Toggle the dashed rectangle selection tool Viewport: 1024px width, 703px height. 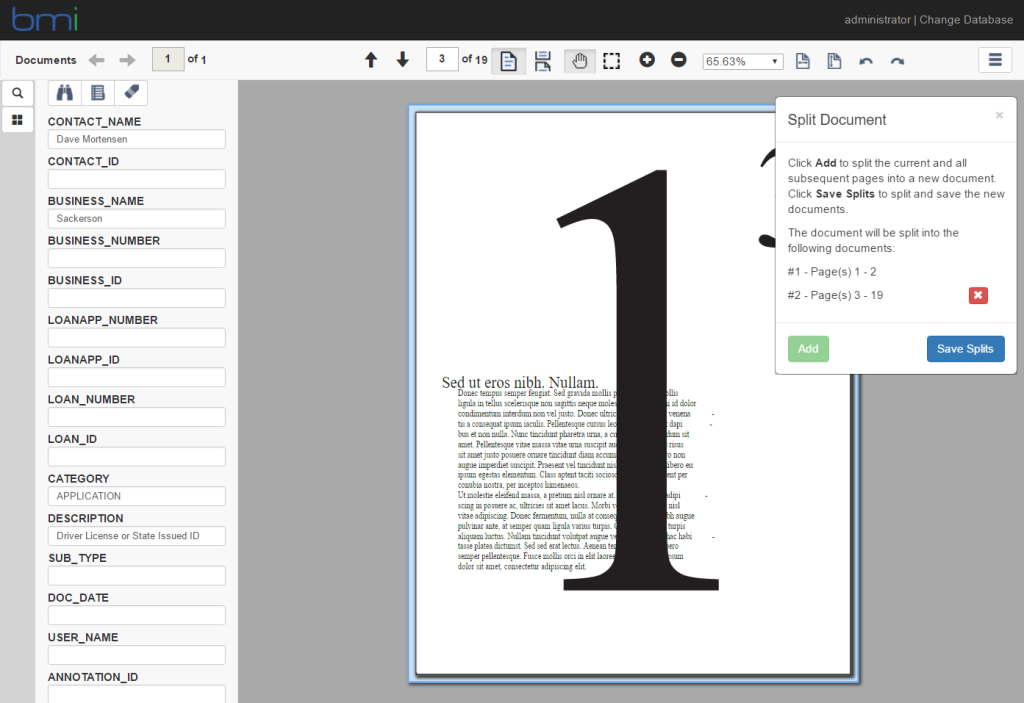[x=612, y=61]
